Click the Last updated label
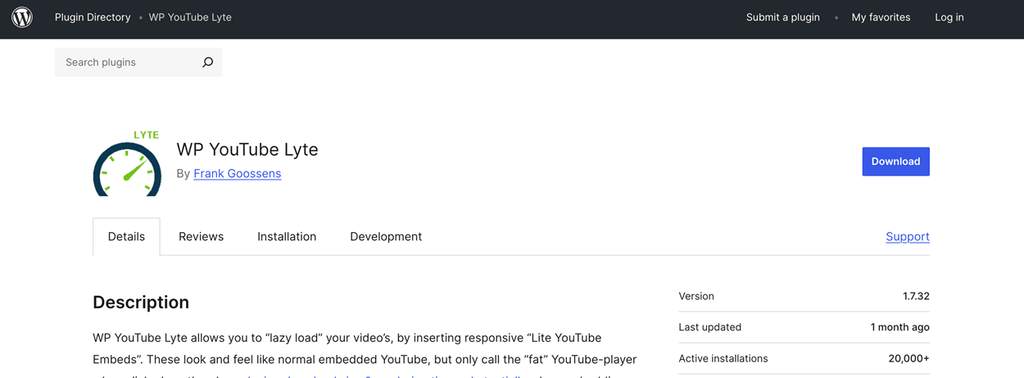The width and height of the screenshot is (1024, 378). 710,327
